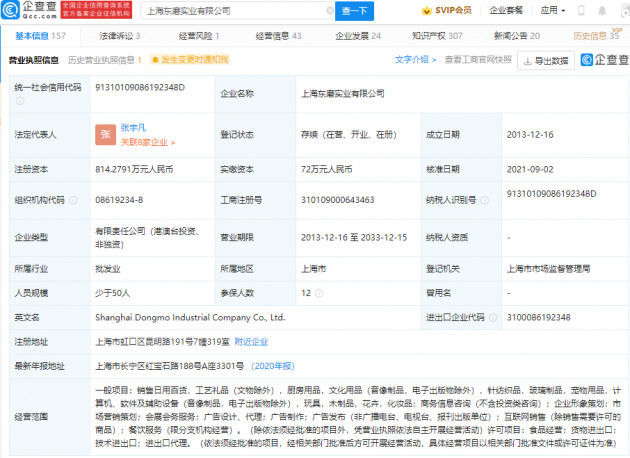Select import-export code 3100086192348
The image size is (630, 458).
(538, 317)
